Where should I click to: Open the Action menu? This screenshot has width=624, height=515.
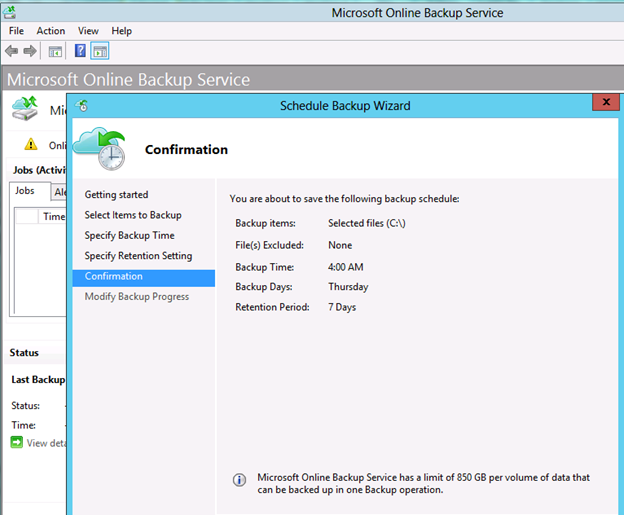coord(51,31)
